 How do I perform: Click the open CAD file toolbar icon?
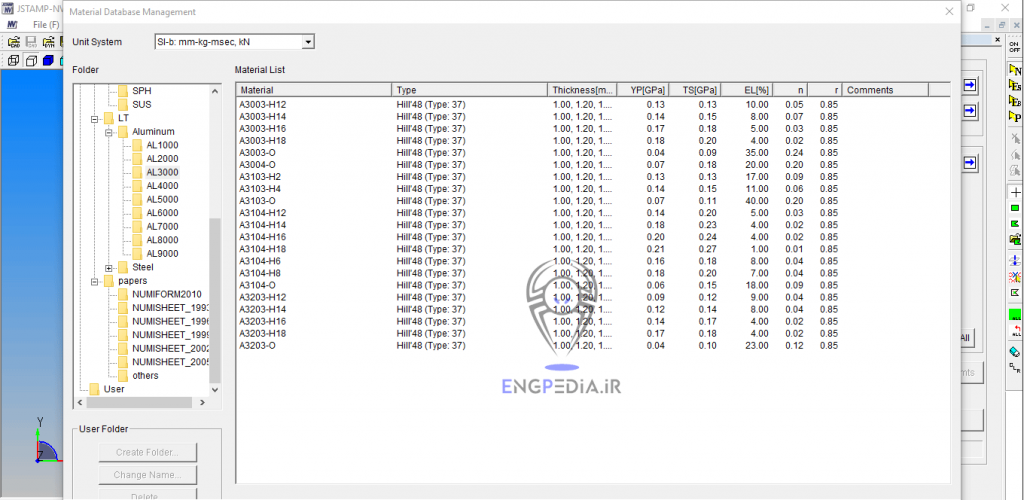(15, 43)
